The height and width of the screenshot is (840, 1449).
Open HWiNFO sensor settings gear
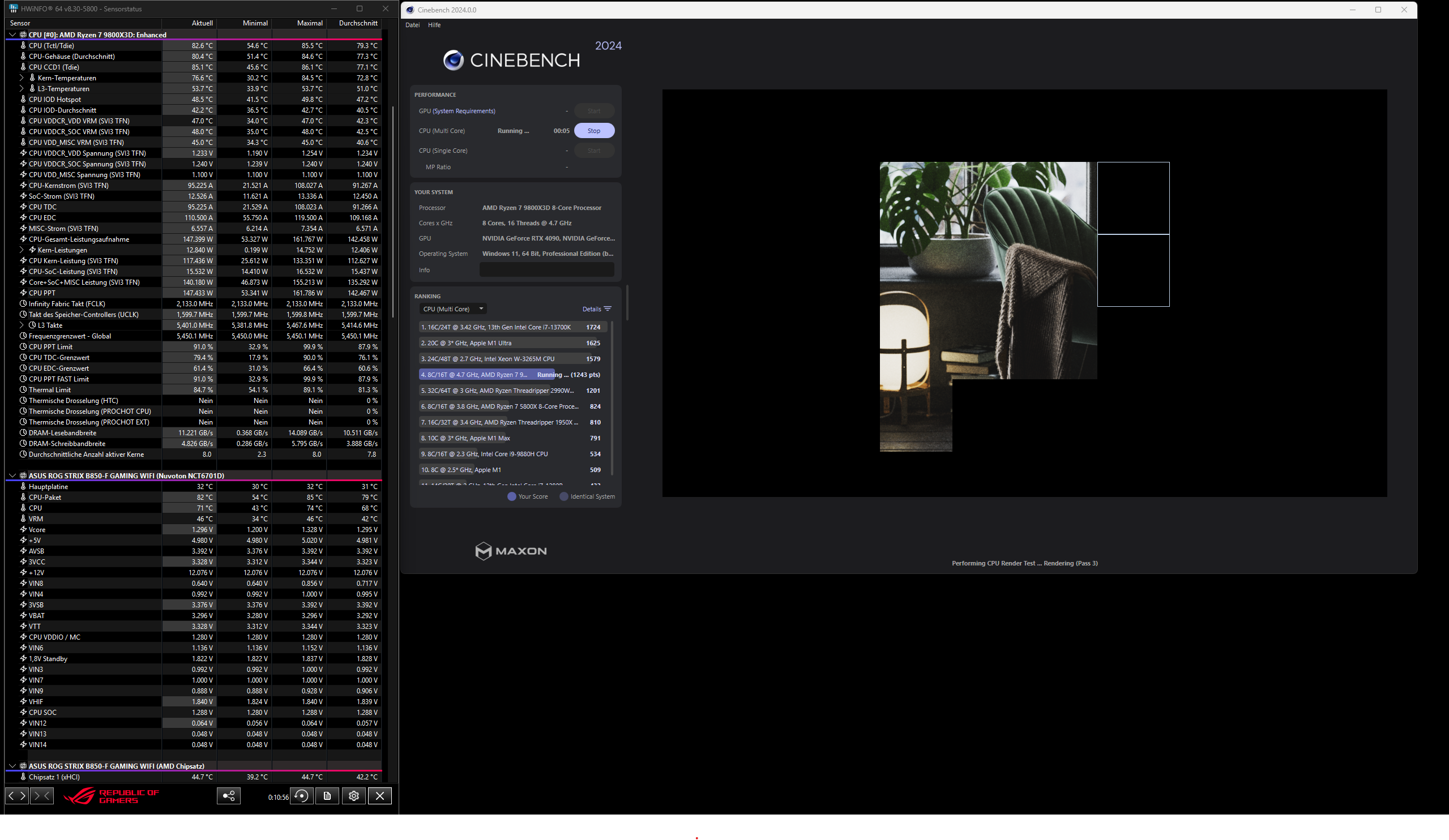(354, 796)
